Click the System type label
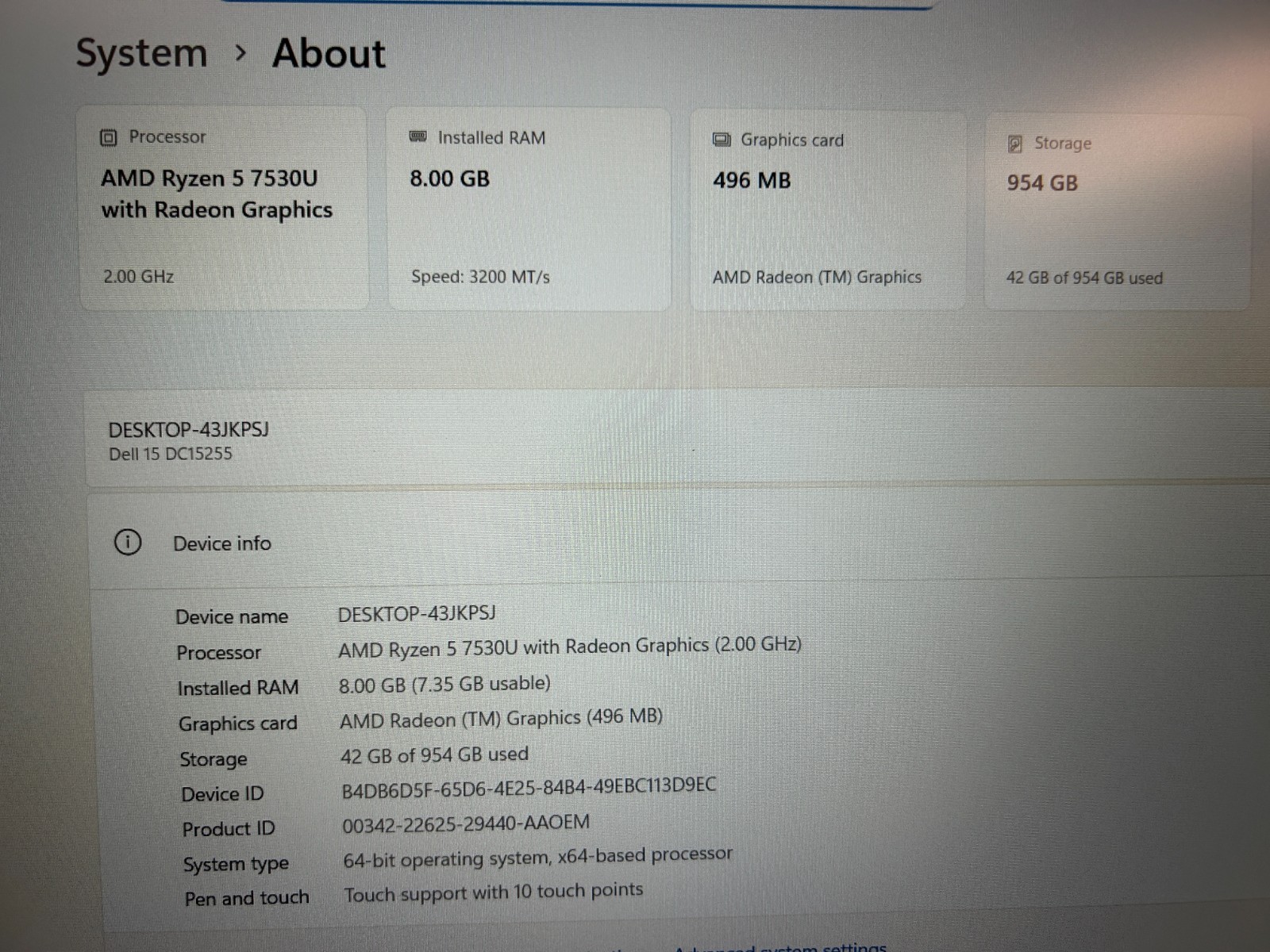This screenshot has width=1270, height=952. click(236, 864)
